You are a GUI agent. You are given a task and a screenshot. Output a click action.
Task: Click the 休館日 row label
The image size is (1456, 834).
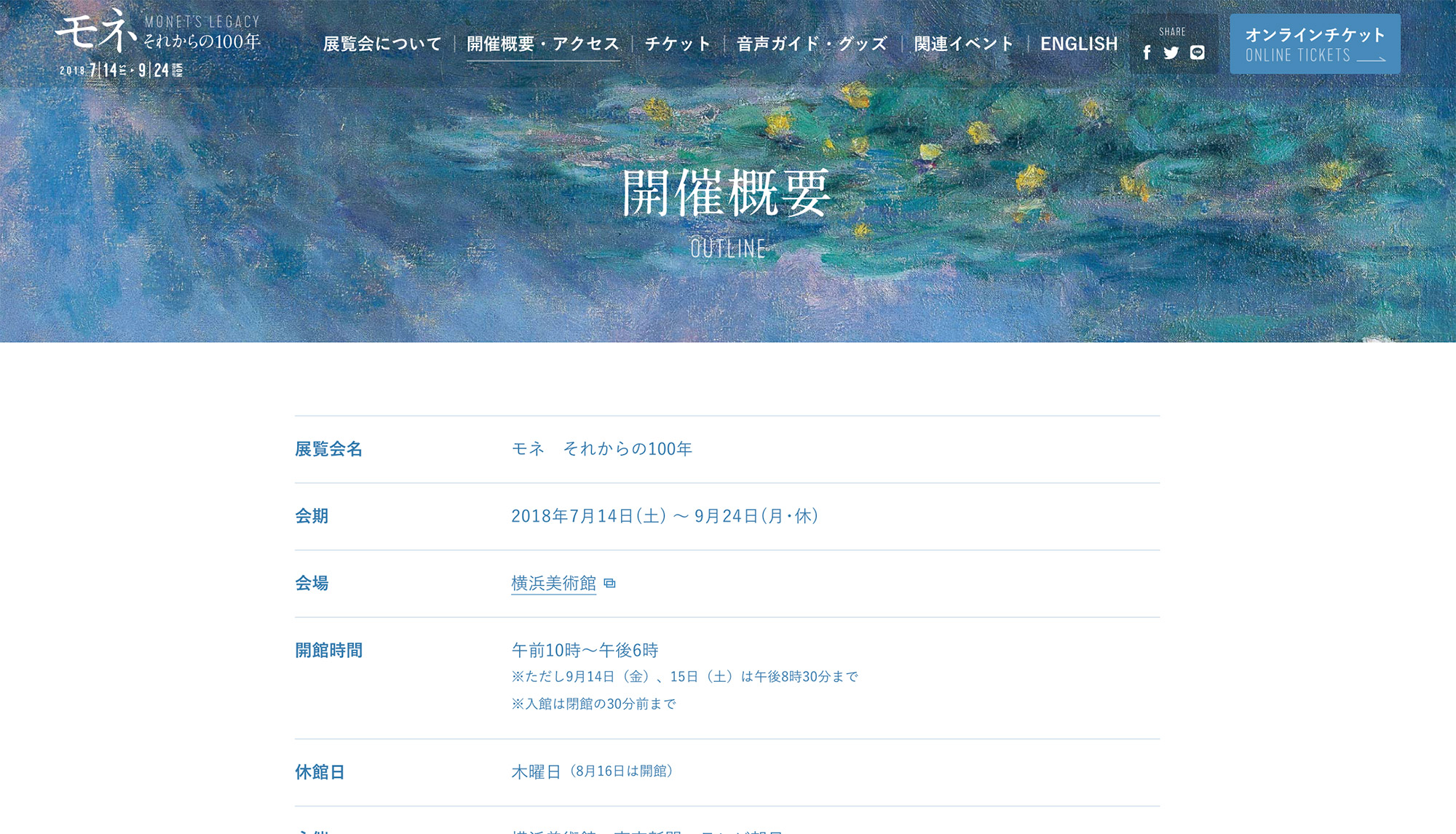[320, 772]
